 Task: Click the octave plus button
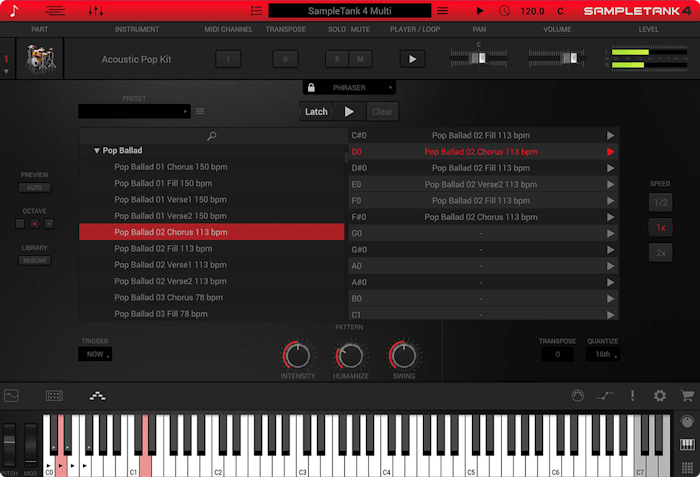click(x=49, y=223)
